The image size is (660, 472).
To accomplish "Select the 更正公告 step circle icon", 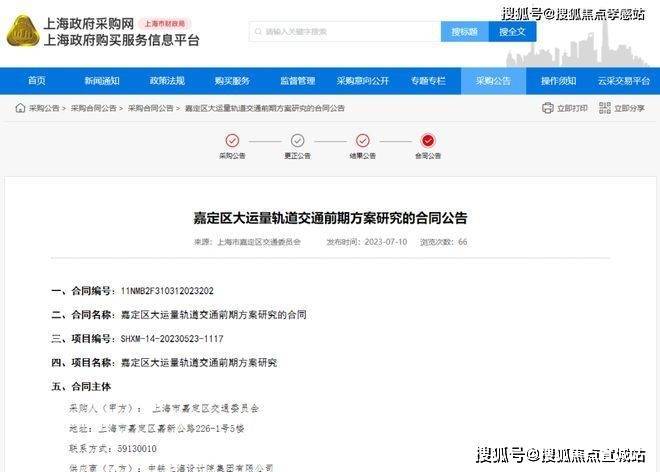I will (x=298, y=140).
